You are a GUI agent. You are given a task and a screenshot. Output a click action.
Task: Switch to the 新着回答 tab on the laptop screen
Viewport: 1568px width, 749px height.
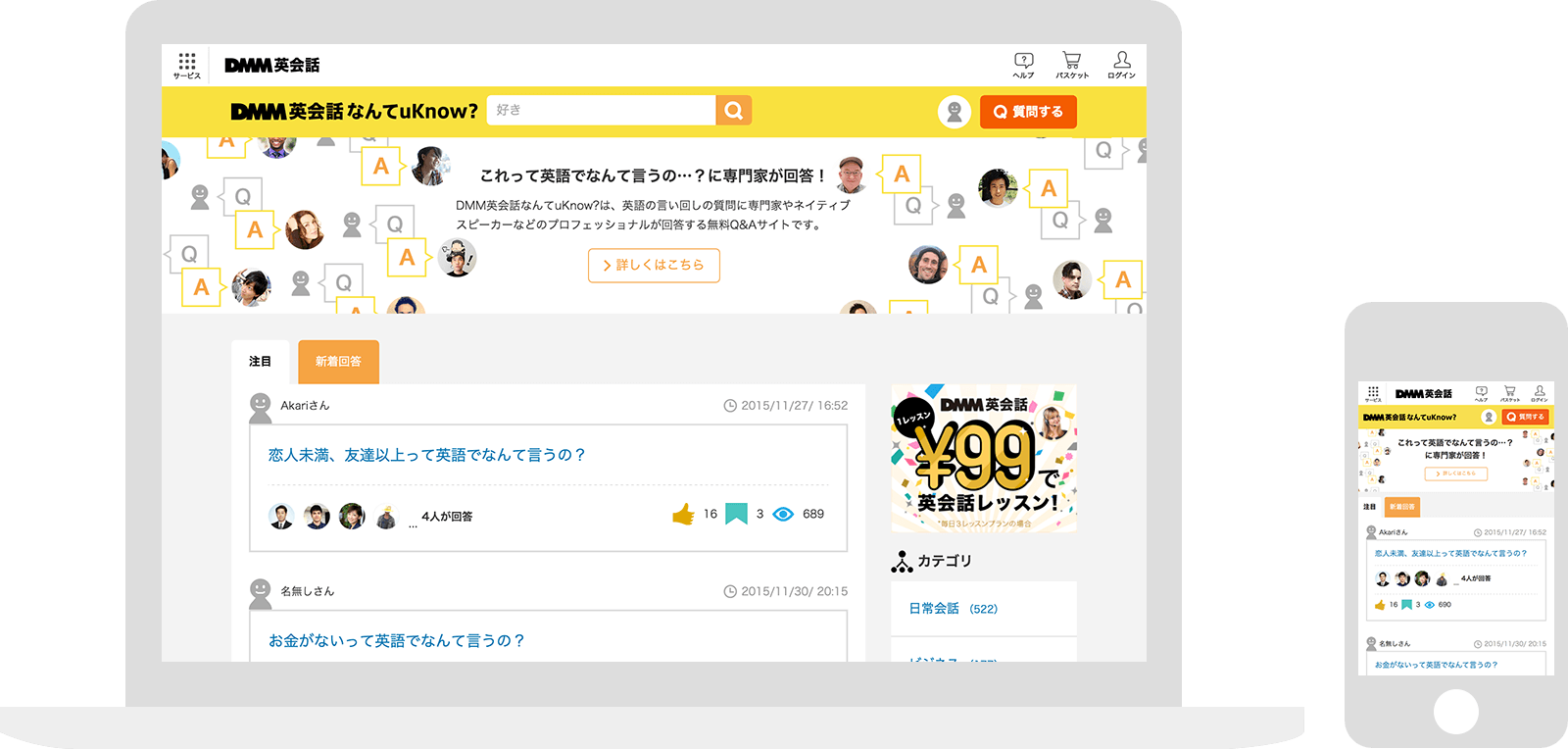(x=338, y=362)
